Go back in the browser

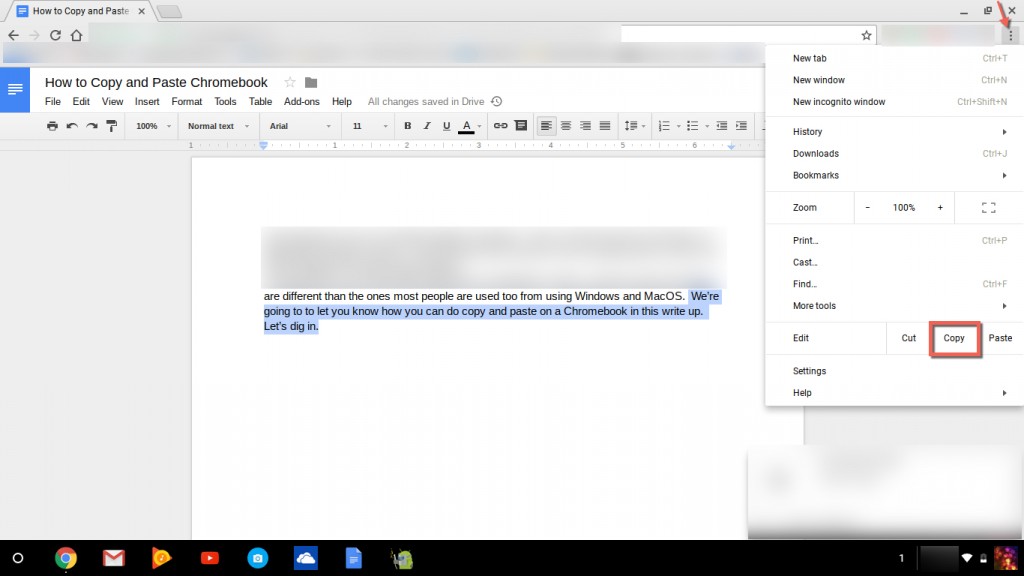tap(13, 35)
